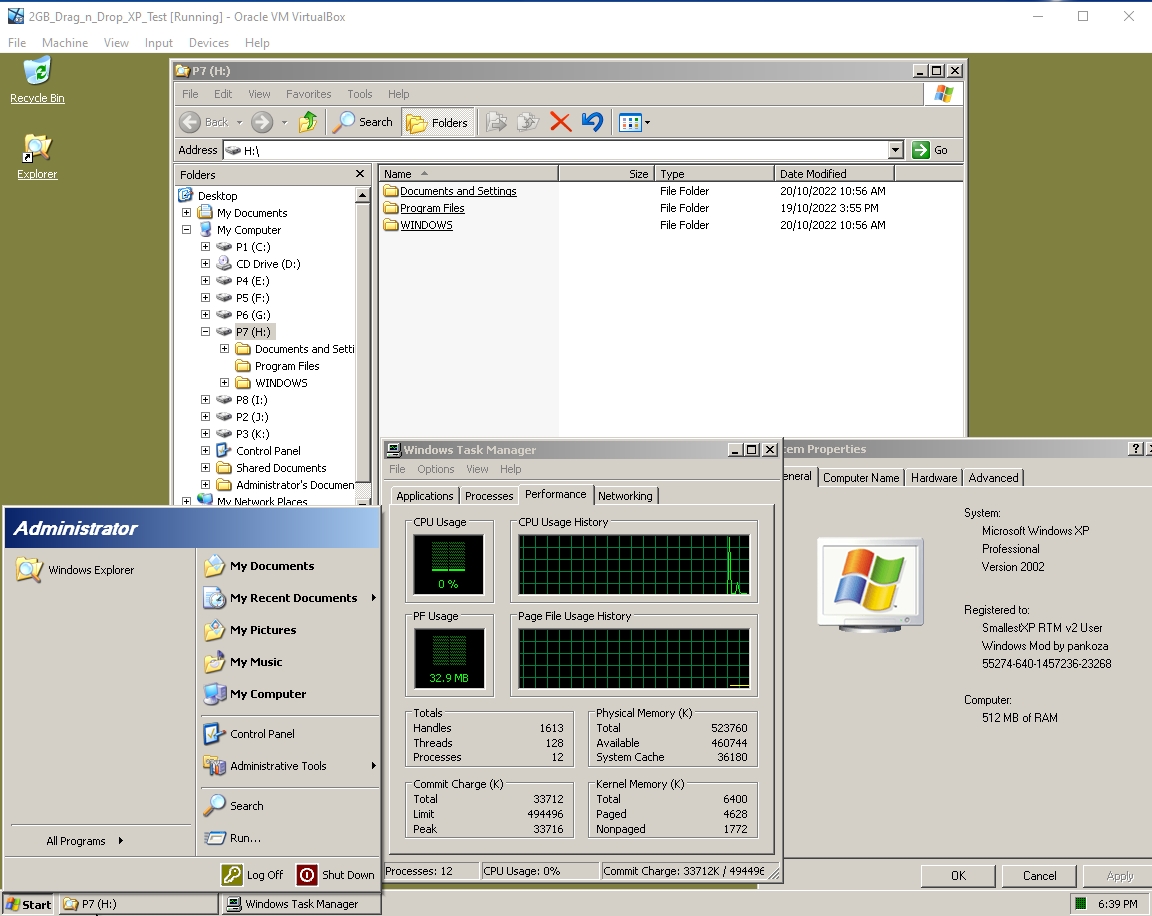1152x916 pixels.
Task: Click the Move To toolbar icon
Action: point(497,122)
